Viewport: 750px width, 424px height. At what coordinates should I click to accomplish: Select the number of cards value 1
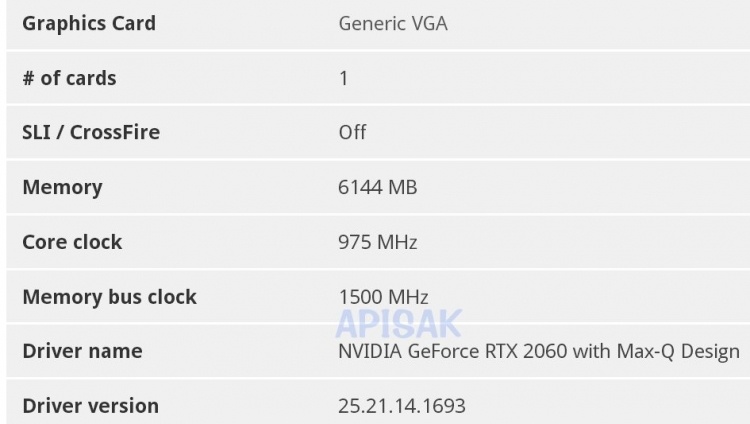coord(344,78)
